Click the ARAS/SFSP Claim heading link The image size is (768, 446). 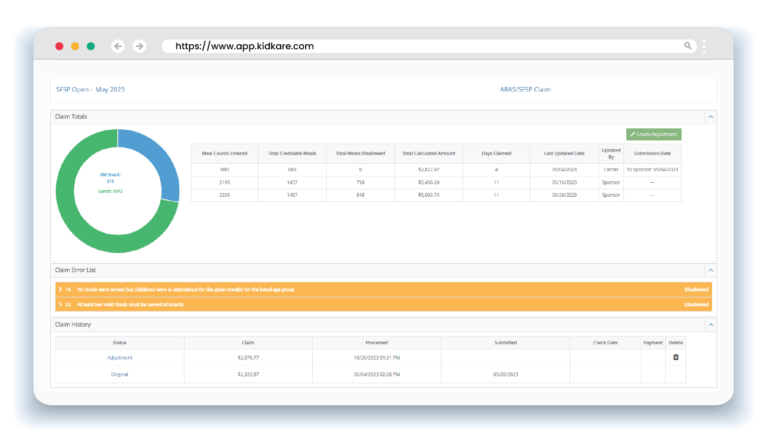tap(525, 89)
